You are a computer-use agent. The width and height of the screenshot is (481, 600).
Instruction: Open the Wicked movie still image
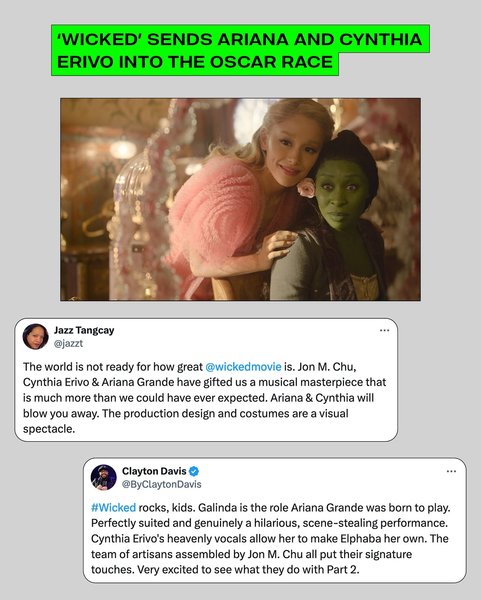[x=240, y=199]
